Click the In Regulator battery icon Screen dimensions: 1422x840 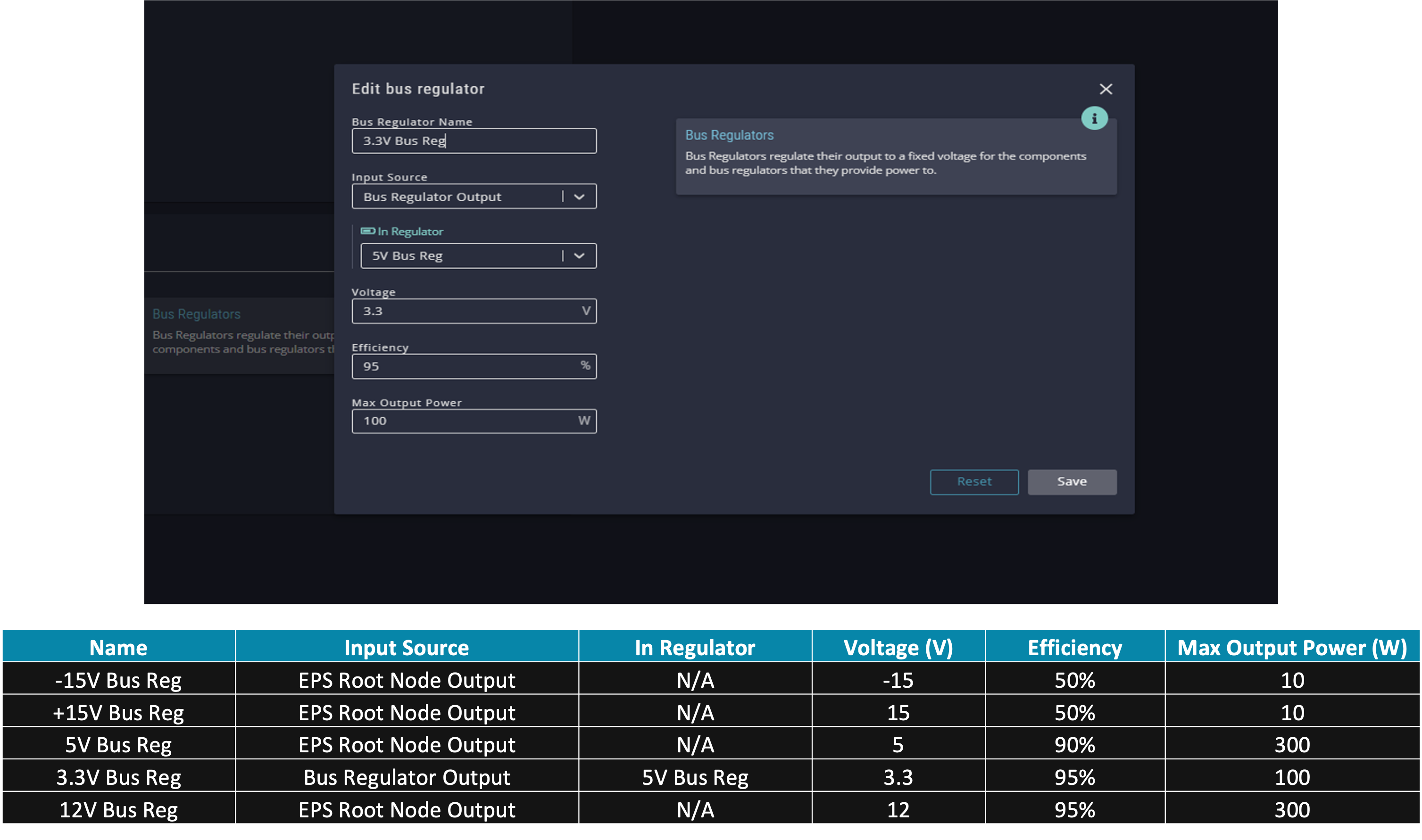coord(367,231)
